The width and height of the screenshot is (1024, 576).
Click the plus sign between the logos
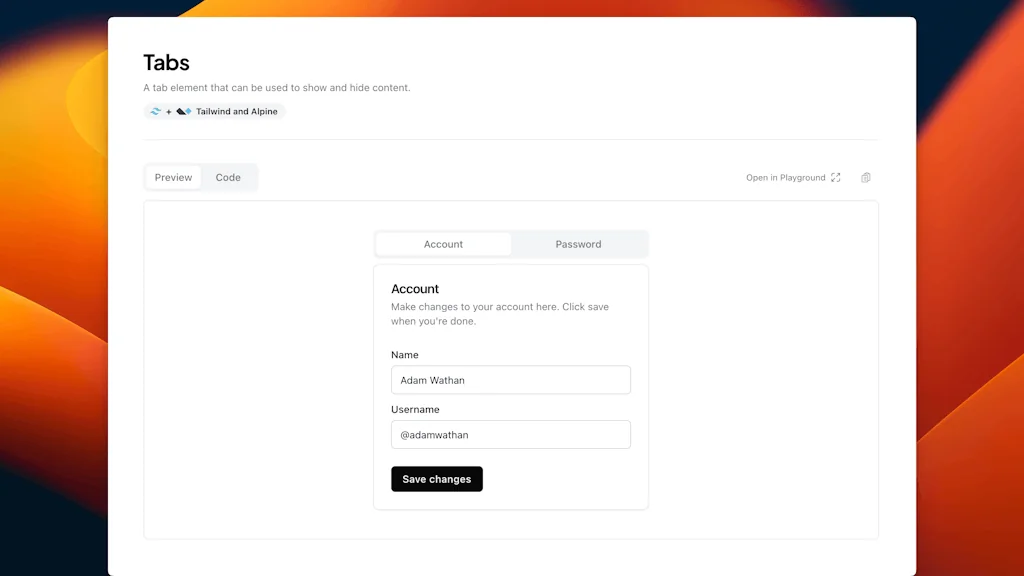pos(169,112)
